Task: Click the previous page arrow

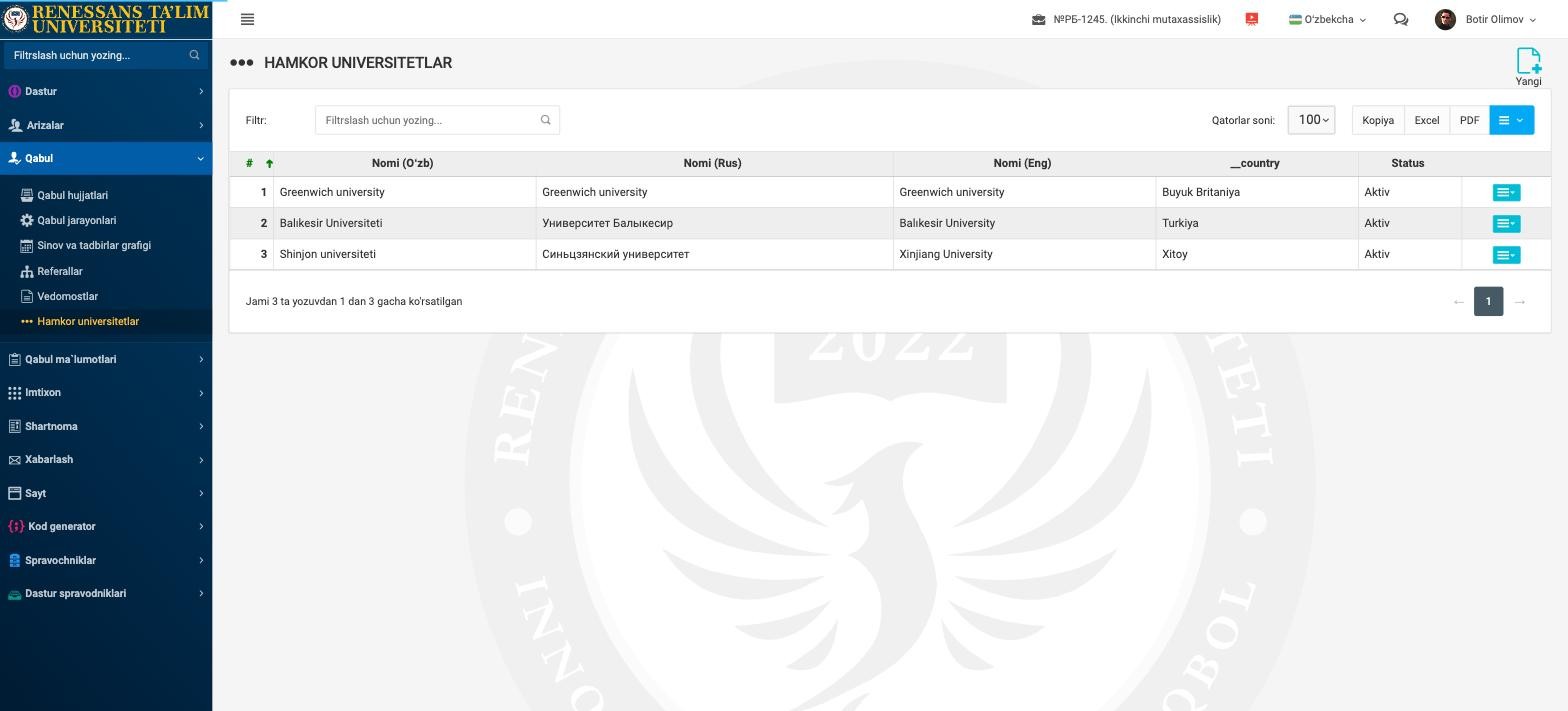Action: (x=1458, y=301)
